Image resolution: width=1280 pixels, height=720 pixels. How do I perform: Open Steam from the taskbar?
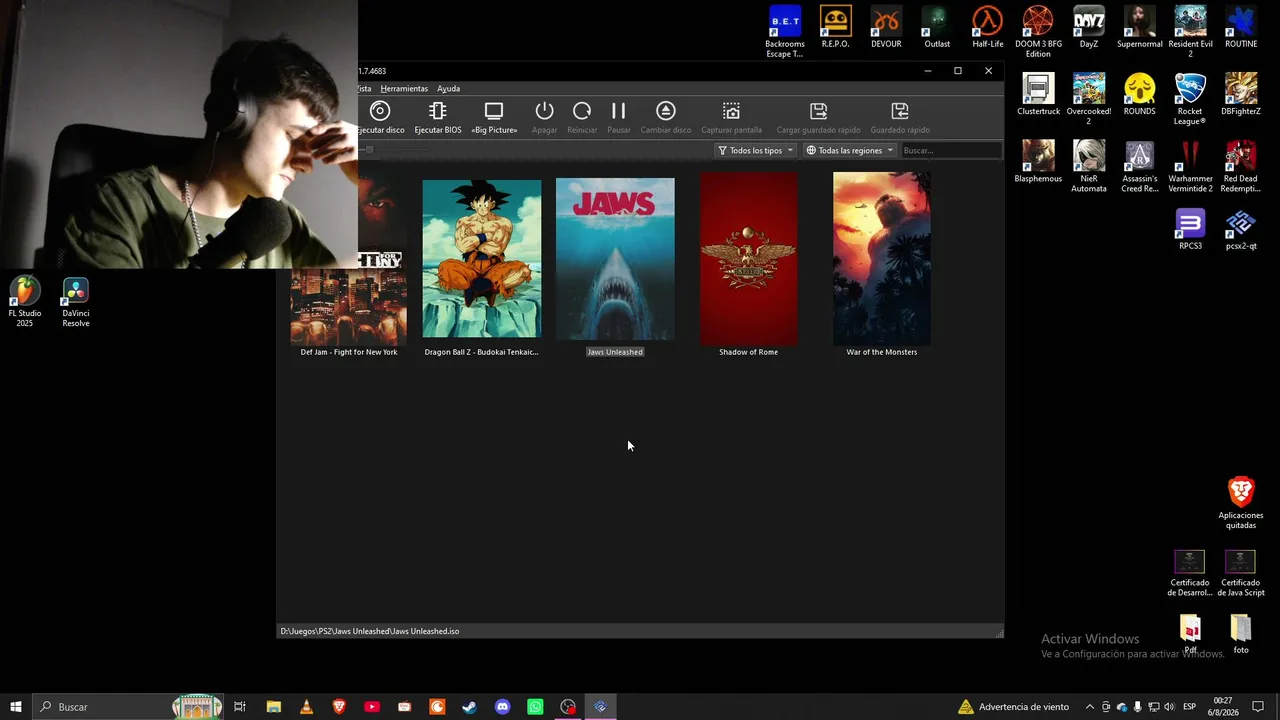click(x=469, y=707)
